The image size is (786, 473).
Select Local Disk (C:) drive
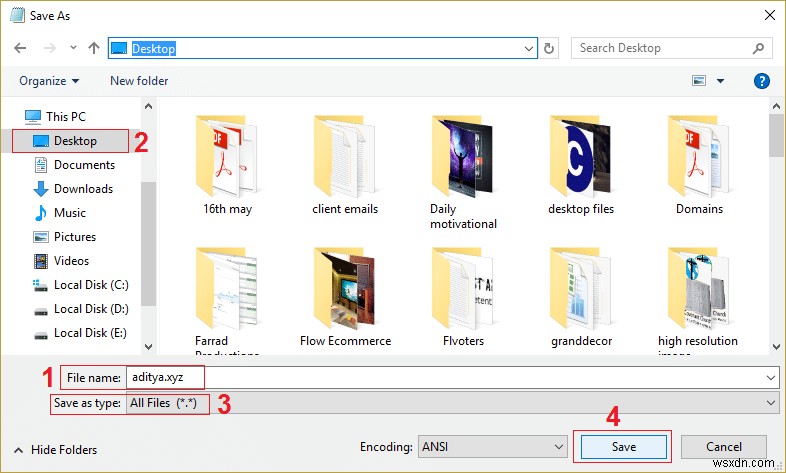pyautogui.click(x=81, y=285)
